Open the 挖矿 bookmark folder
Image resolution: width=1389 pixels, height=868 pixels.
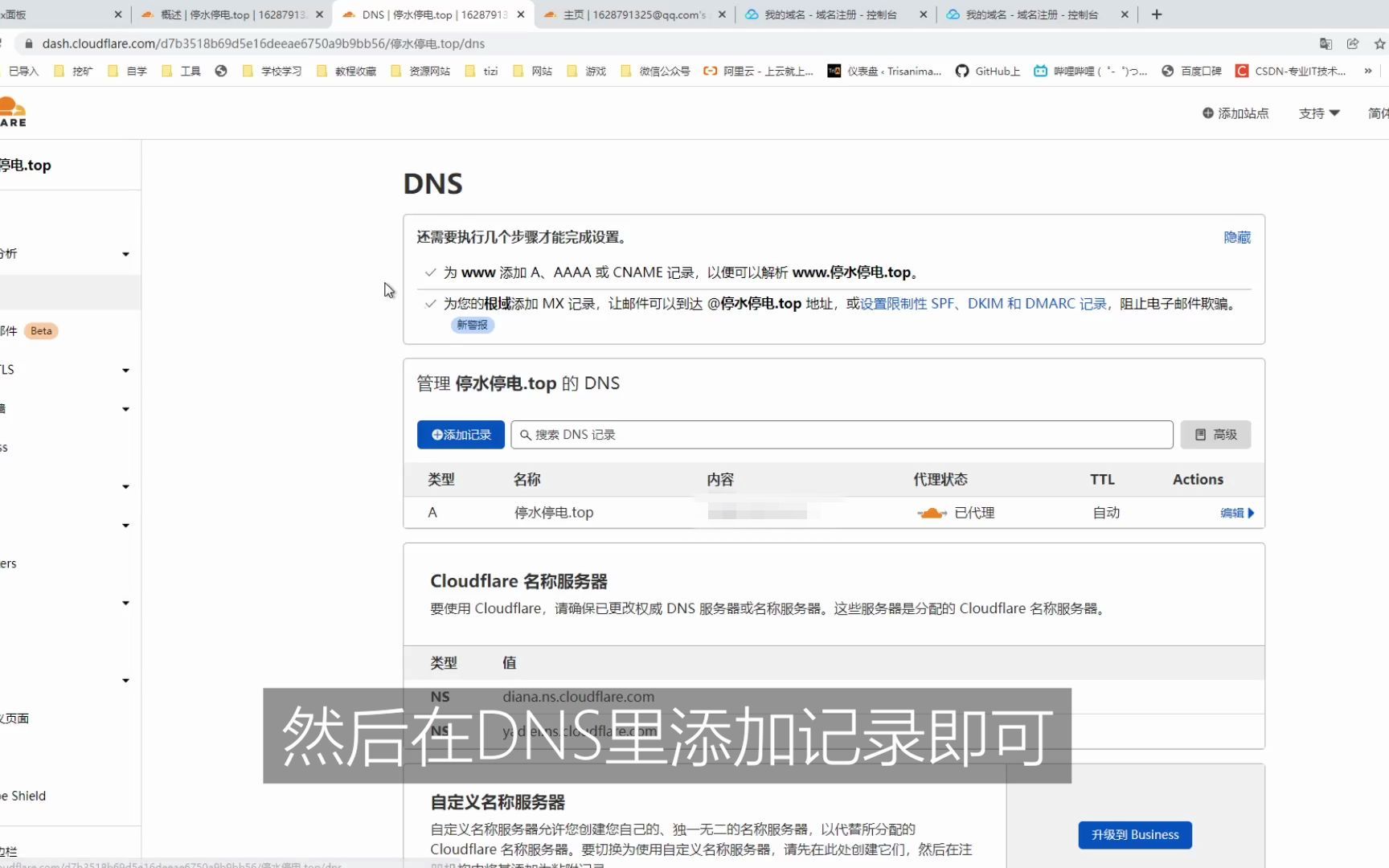(73, 71)
